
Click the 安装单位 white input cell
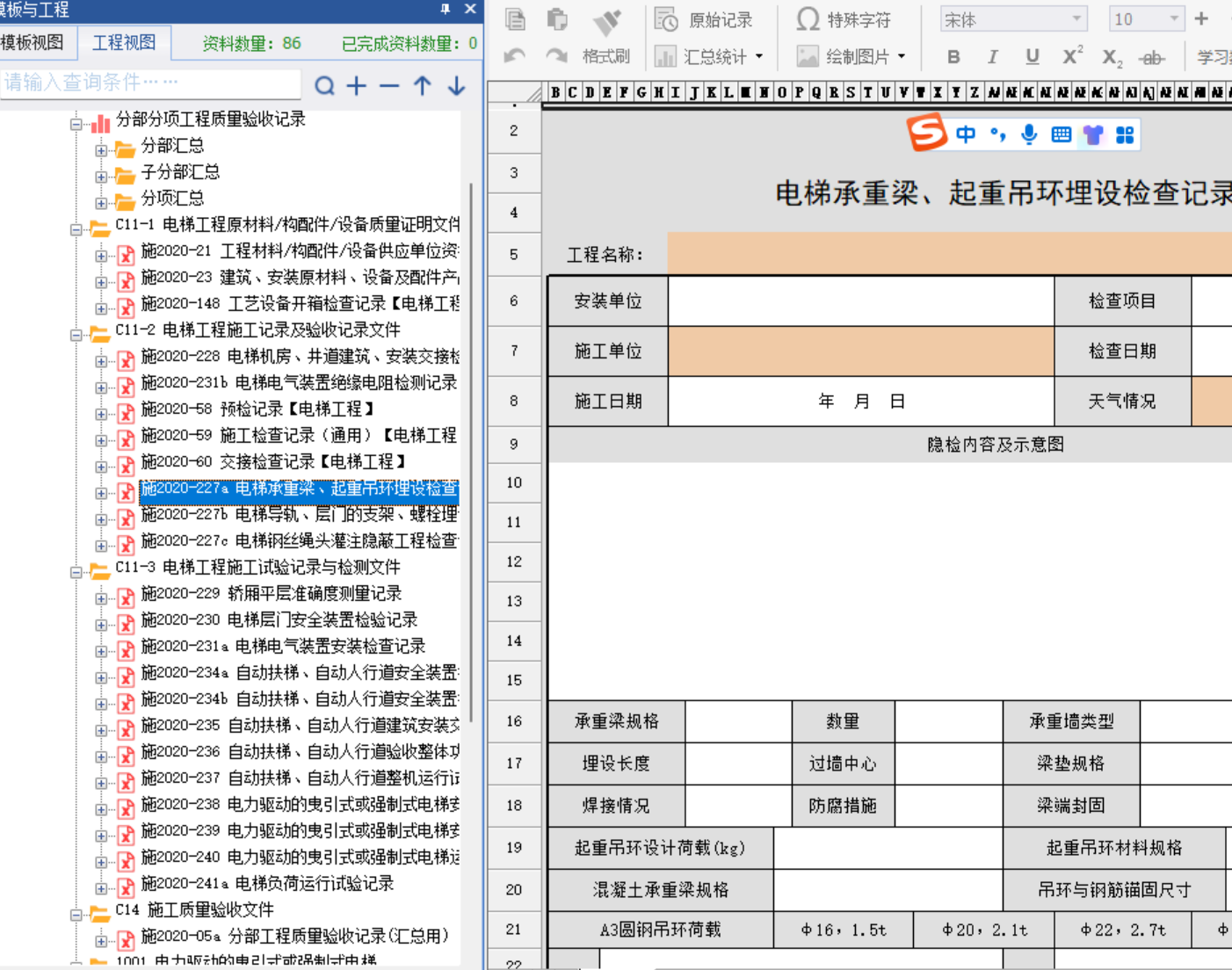(861, 301)
